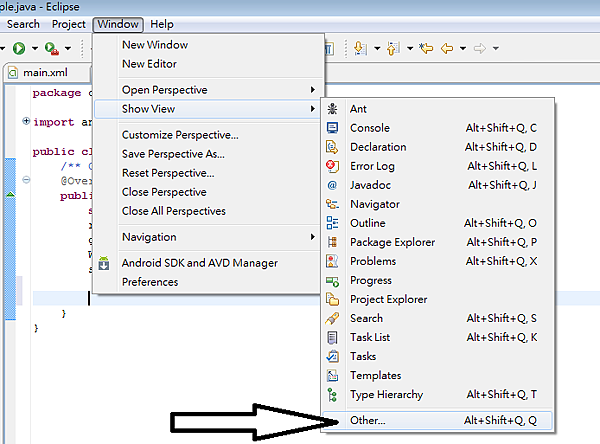
Task: Click the Outline view icon
Action: [332, 223]
